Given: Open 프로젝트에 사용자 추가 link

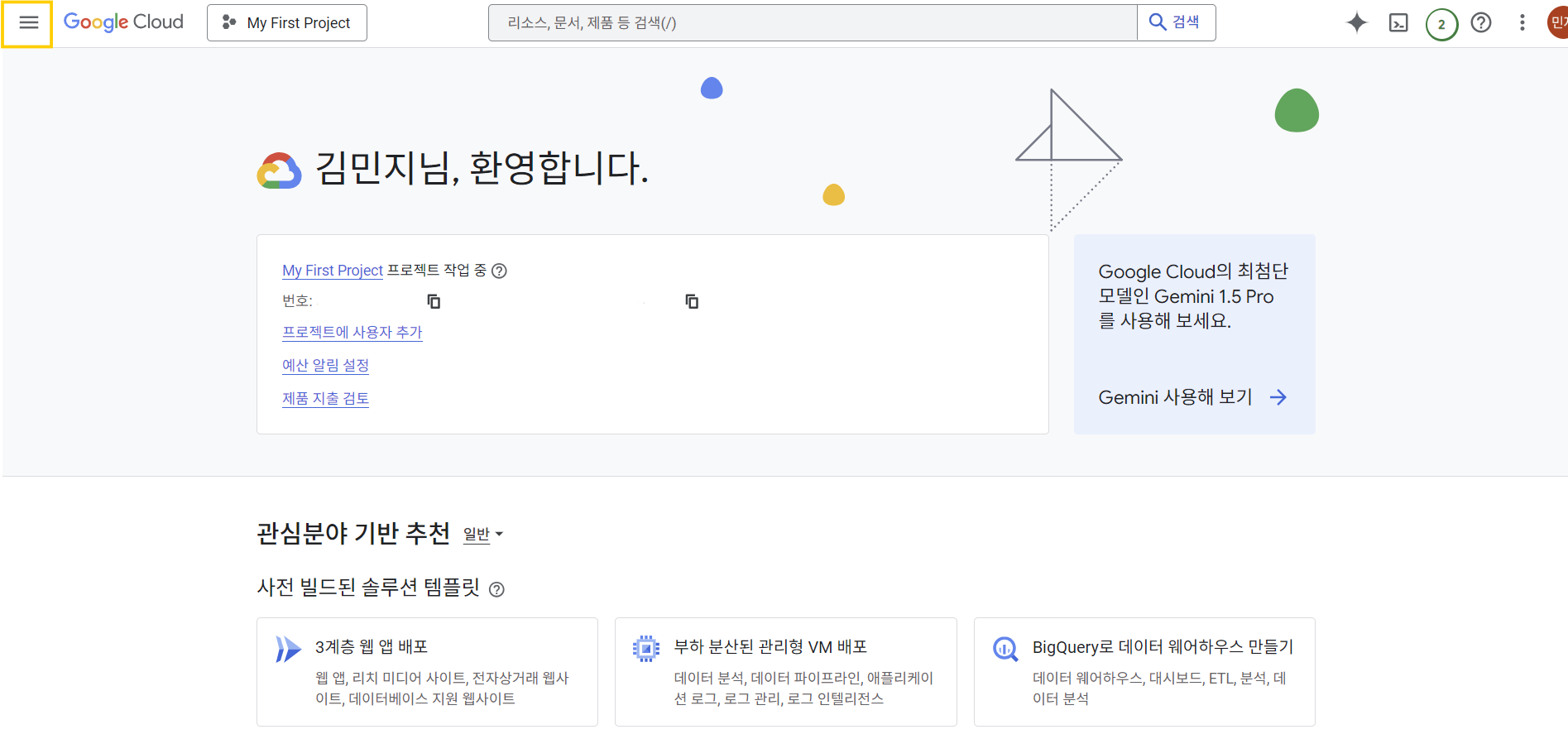Looking at the screenshot, I should [352, 332].
